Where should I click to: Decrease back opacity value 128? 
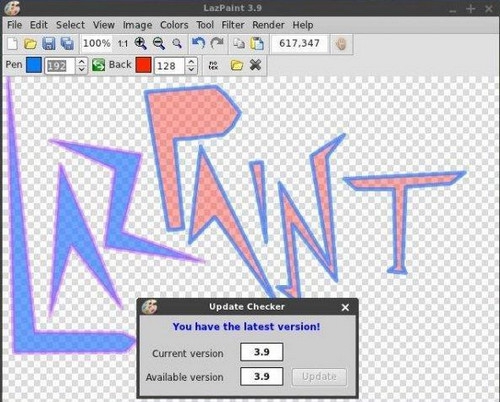tap(191, 69)
